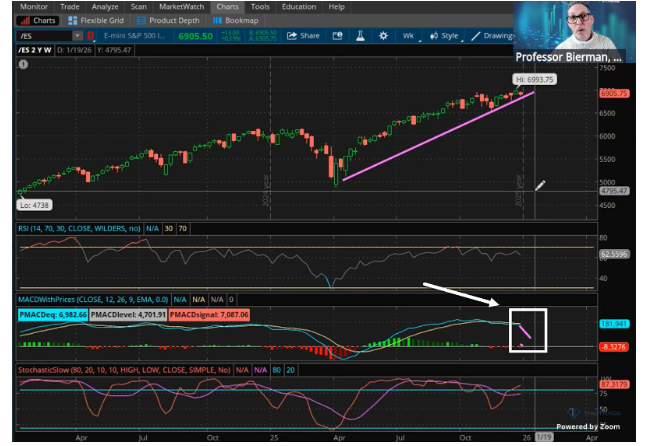
Task: Open the Help tab
Action: (x=336, y=7)
